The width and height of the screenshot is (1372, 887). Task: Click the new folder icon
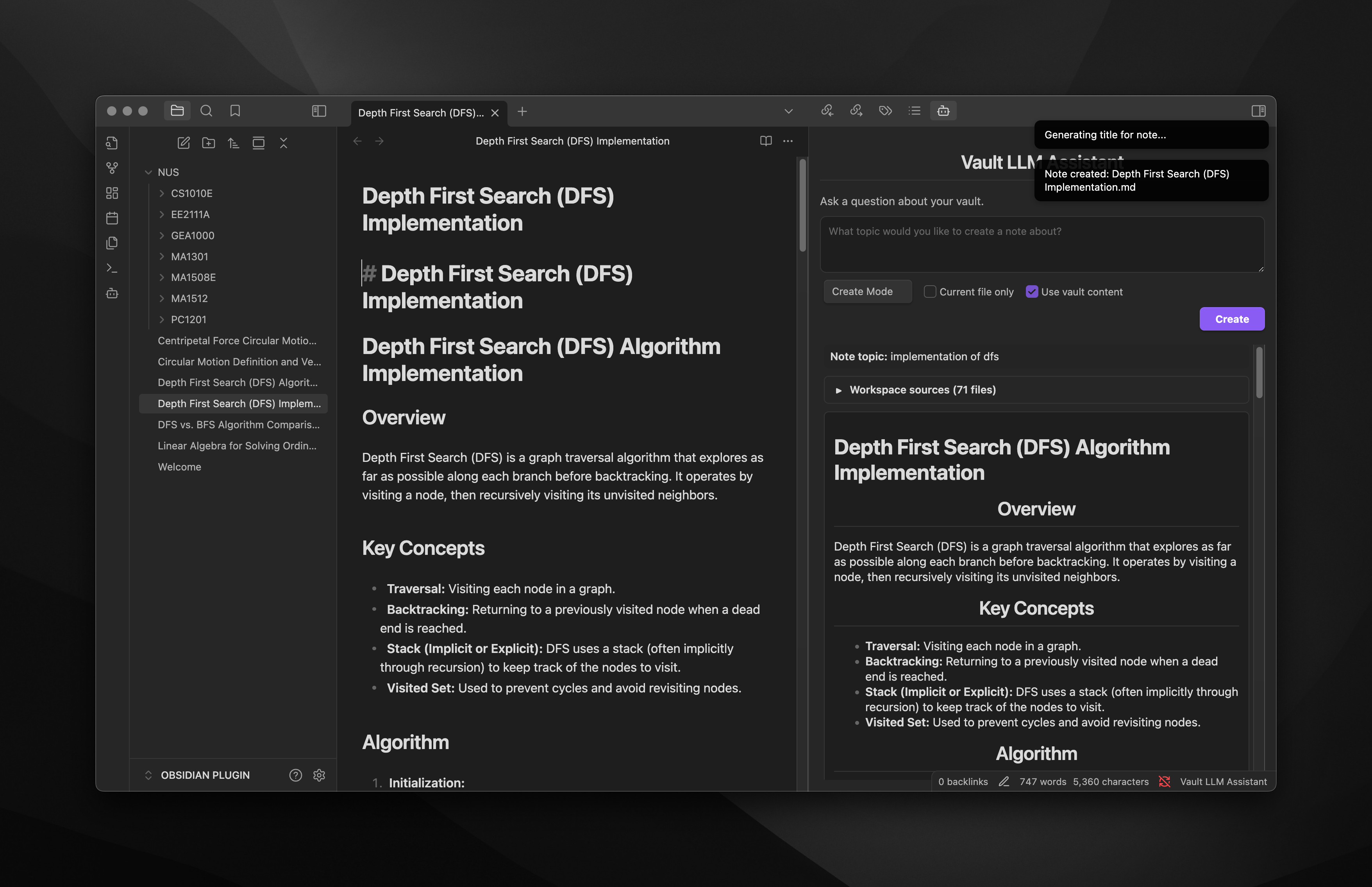209,143
